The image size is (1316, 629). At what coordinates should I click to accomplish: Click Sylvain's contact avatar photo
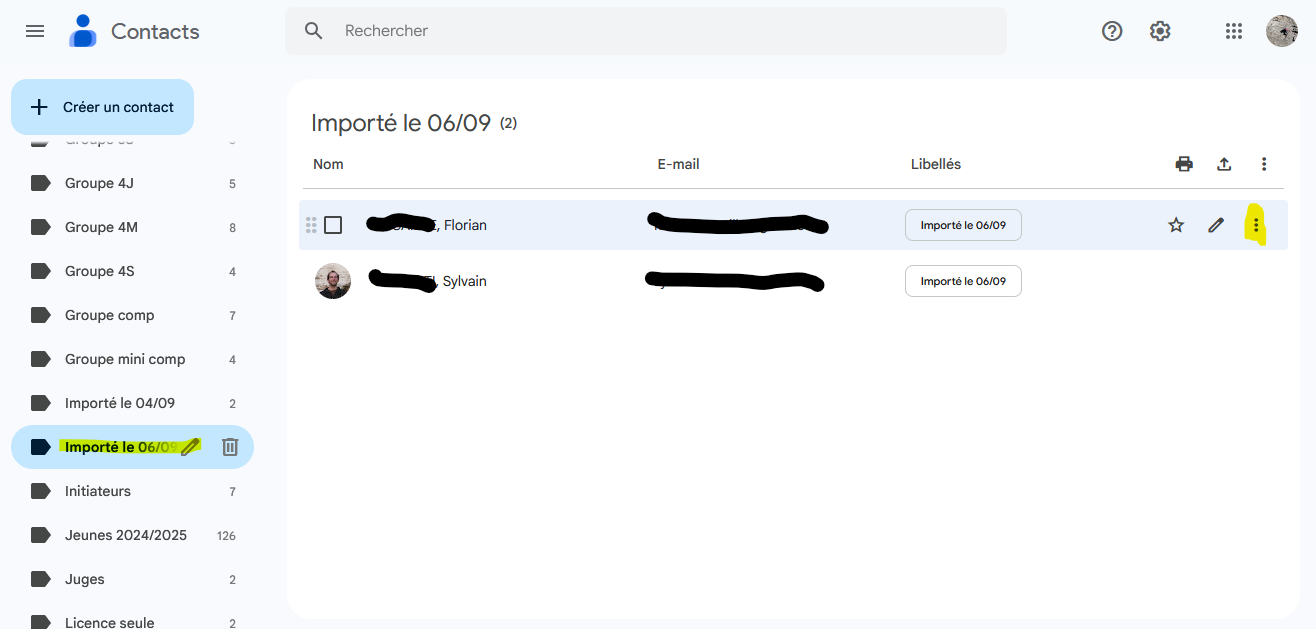(x=333, y=281)
